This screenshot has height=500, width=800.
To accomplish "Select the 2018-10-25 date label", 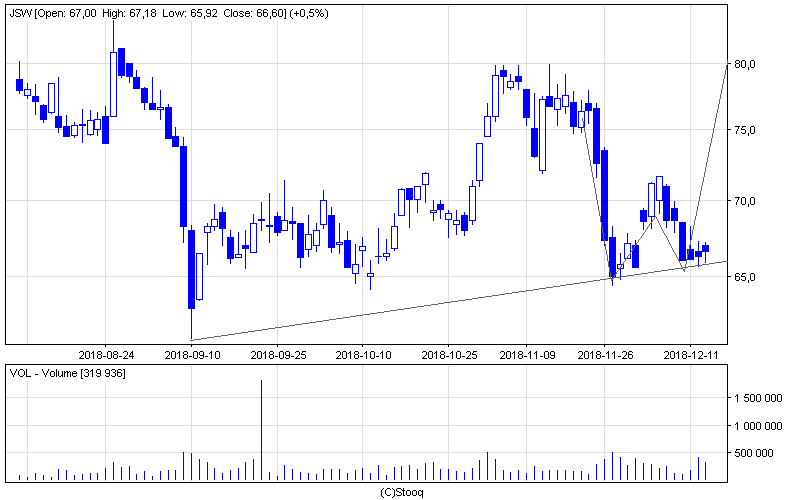I will click(x=449, y=355).
